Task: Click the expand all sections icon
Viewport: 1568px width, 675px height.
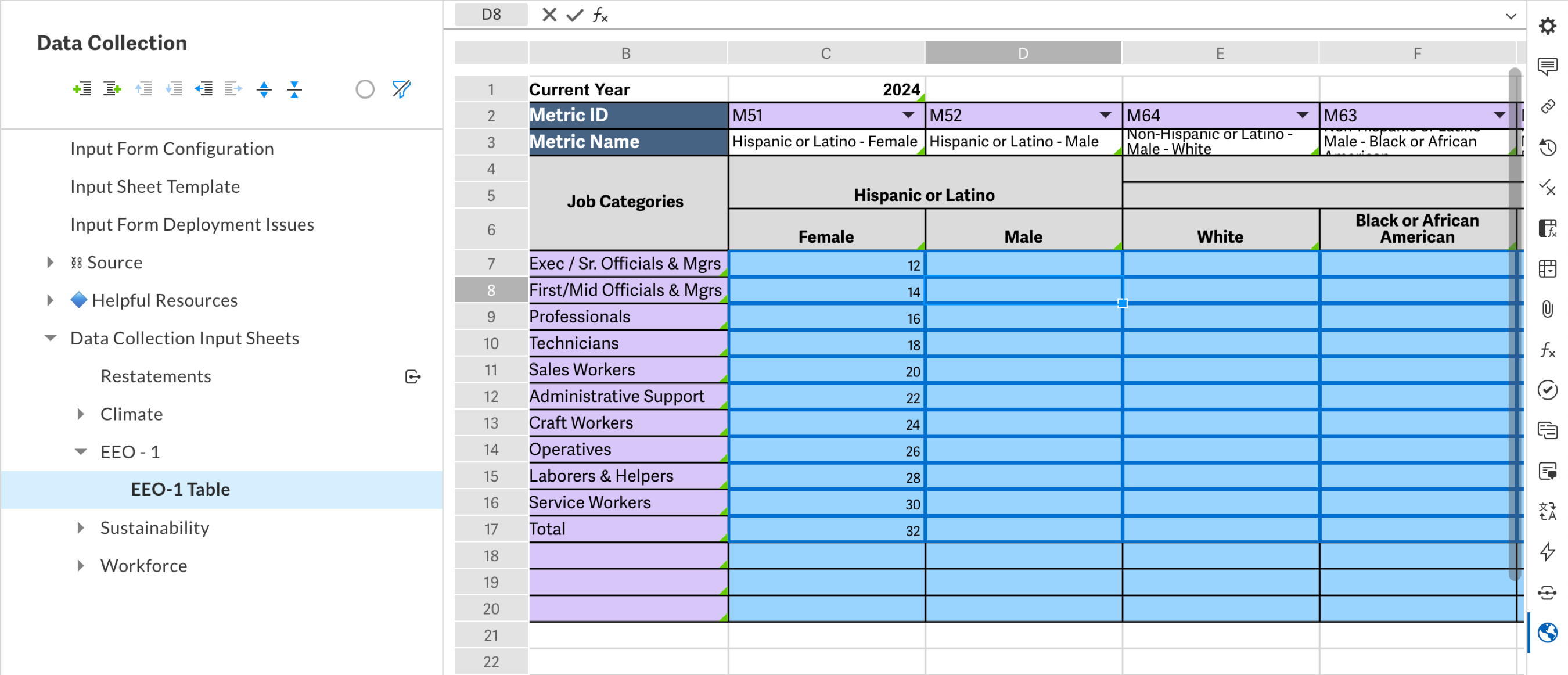Action: pyautogui.click(x=264, y=89)
